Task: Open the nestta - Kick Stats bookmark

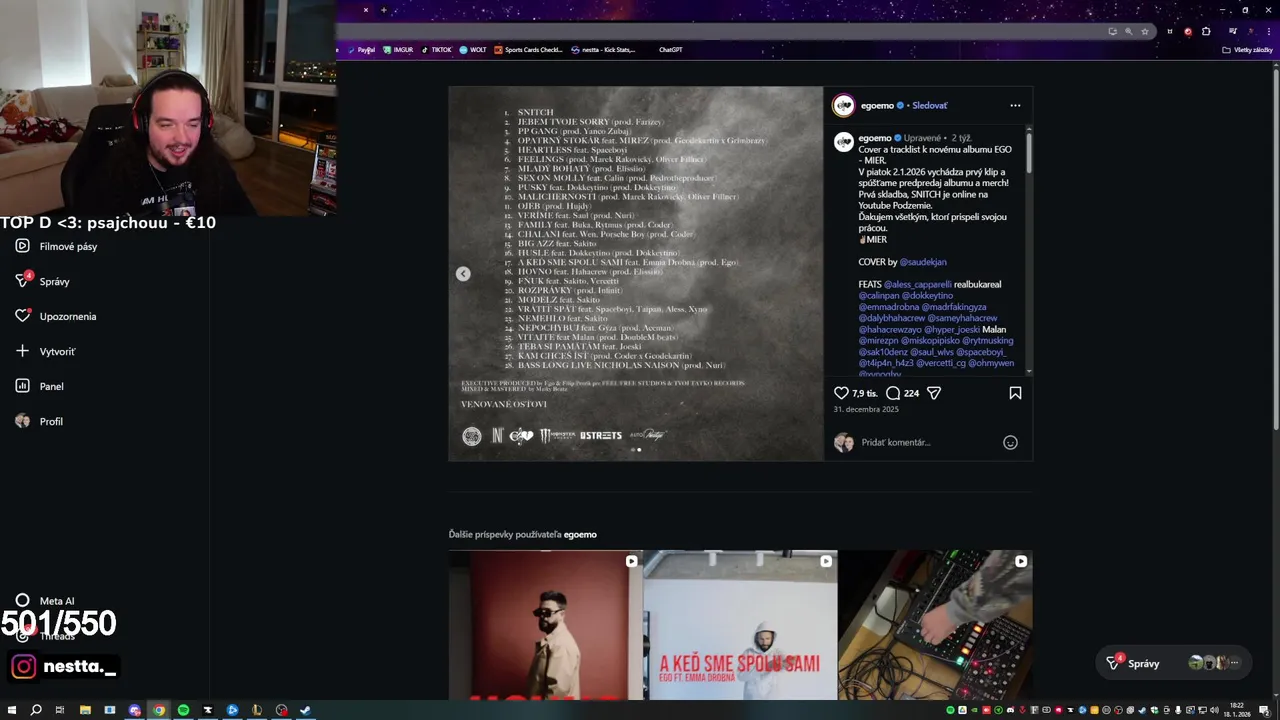Action: (603, 49)
